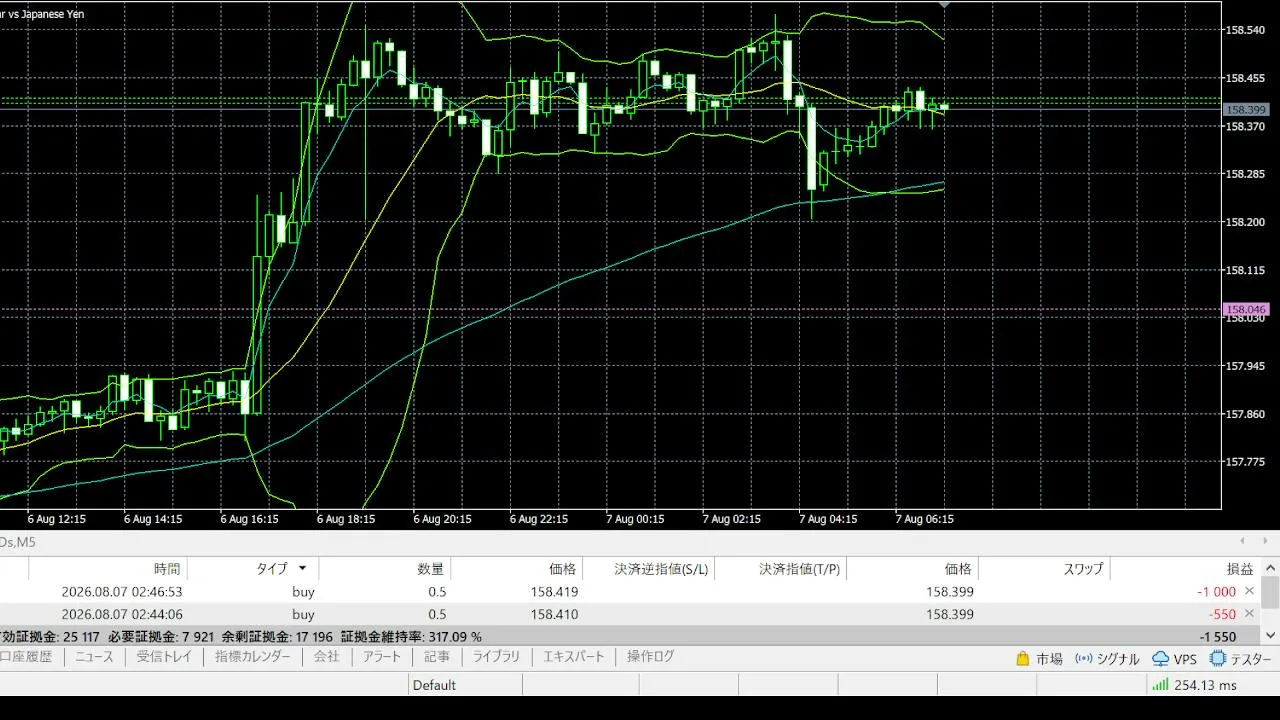Open the アラート tab
Image resolution: width=1280 pixels, height=720 pixels.
point(382,657)
